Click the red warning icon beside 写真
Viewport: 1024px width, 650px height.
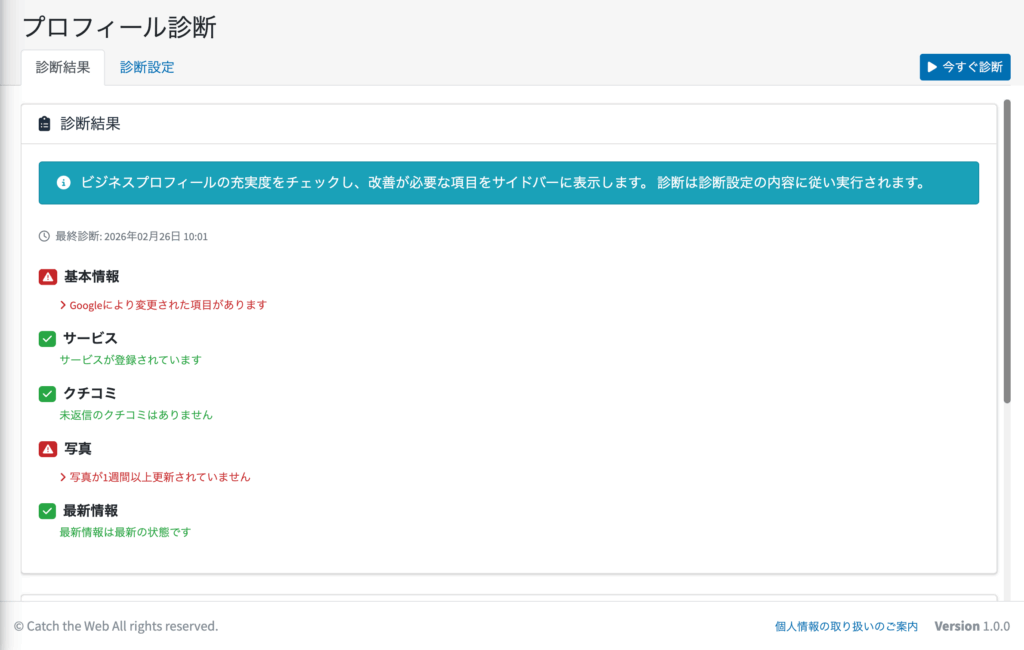(47, 449)
